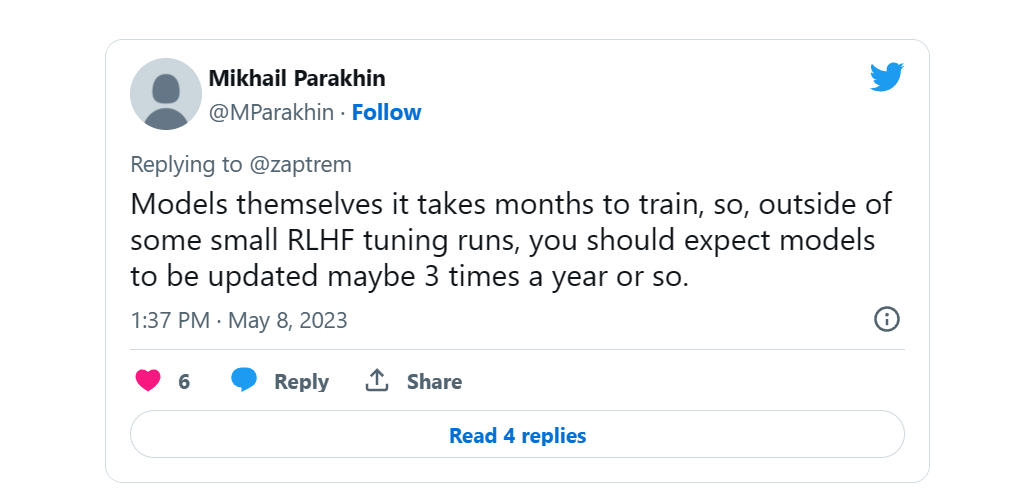Screen dimensions: 1022x503
Task: Open Twitter via the blue bird logo
Action: pyautogui.click(x=886, y=77)
